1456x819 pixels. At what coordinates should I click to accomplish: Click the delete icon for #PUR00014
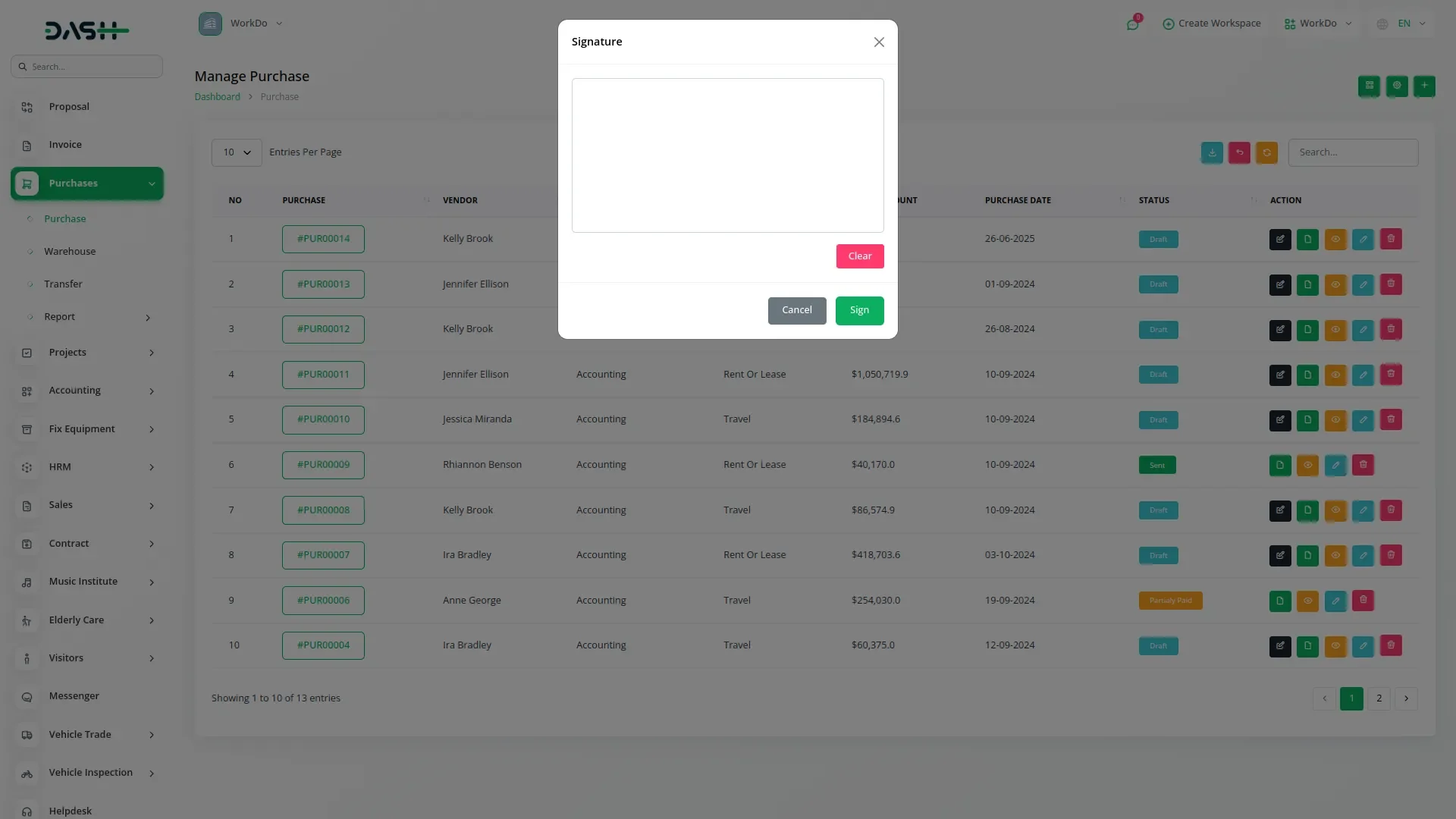tap(1391, 239)
